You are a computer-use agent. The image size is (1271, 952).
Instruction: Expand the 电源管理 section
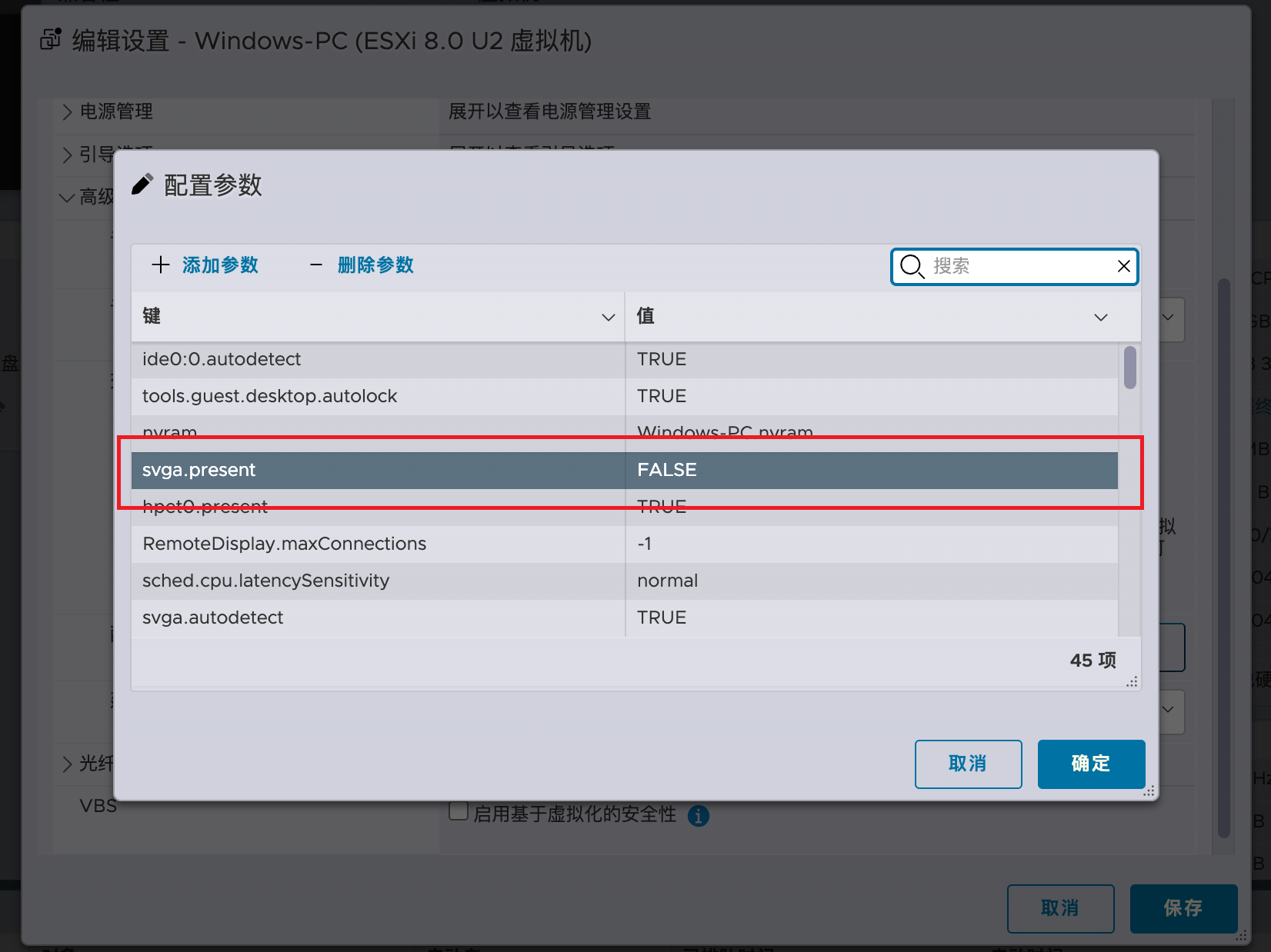[68, 112]
